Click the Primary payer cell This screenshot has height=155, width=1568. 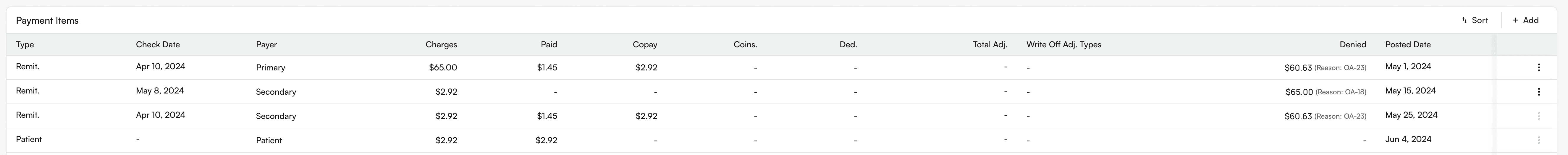click(x=271, y=67)
